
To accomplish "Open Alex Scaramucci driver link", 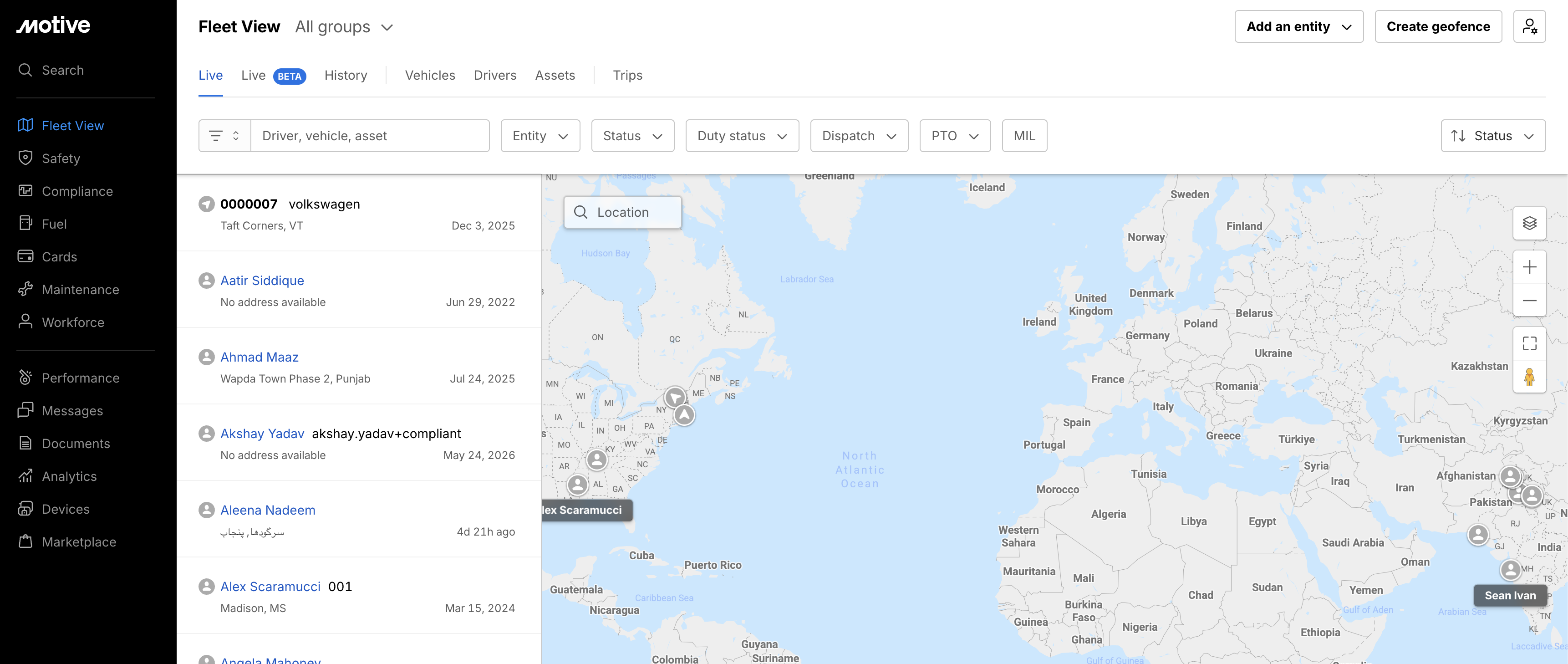I will coord(270,587).
